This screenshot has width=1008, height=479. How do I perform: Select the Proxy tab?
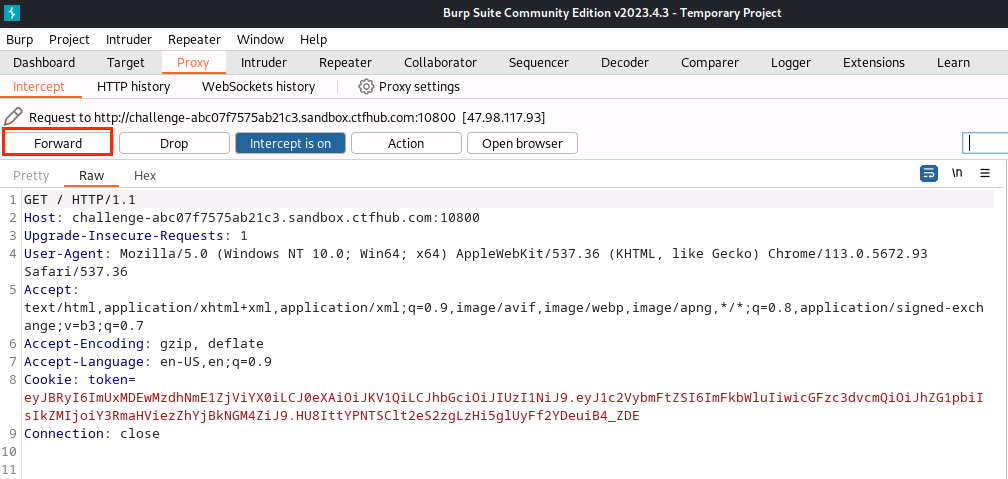(x=194, y=62)
